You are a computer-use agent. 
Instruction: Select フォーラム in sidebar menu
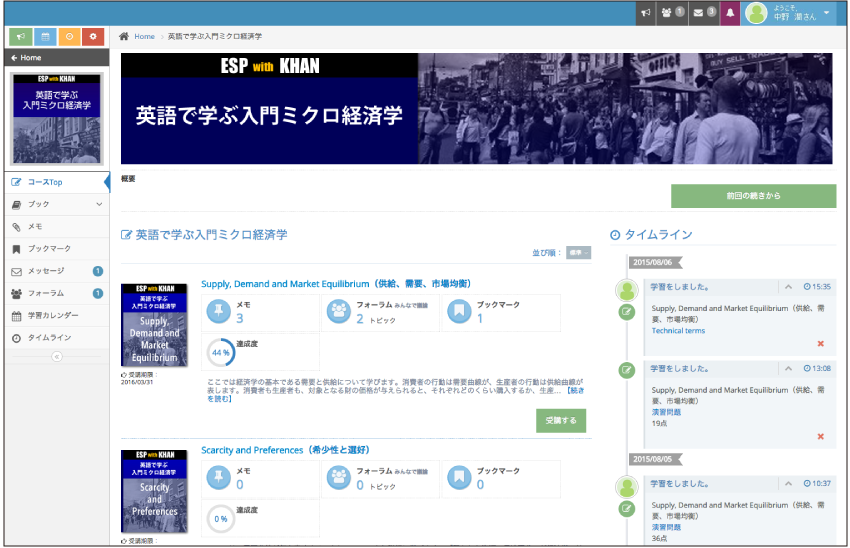57,293
